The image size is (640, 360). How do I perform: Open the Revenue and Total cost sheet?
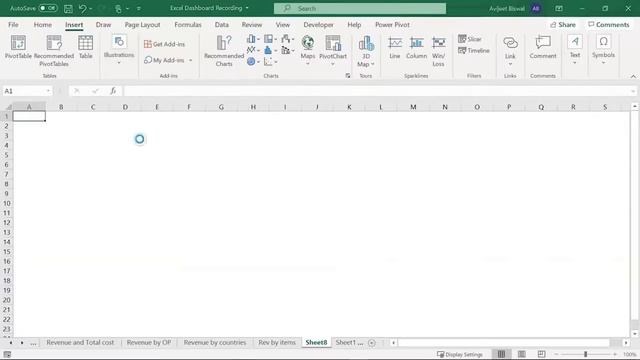(x=80, y=342)
